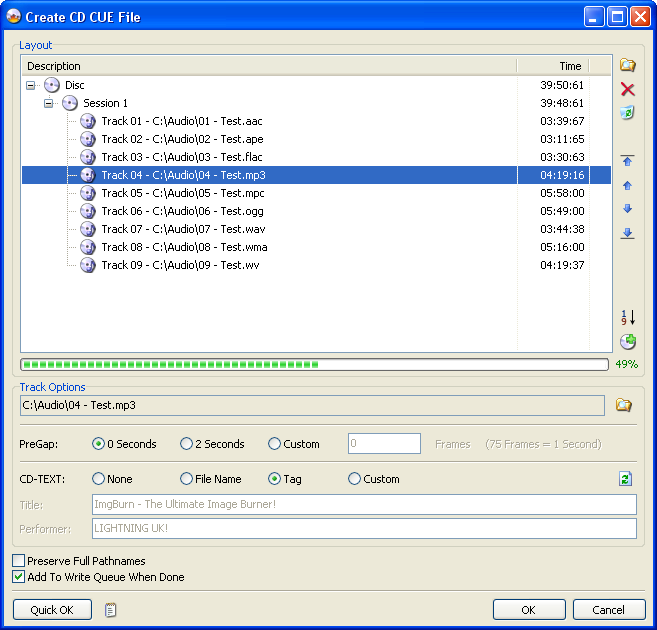Screen dimensions: 657x630
Task: Click the browse icon next to track file path
Action: point(623,405)
